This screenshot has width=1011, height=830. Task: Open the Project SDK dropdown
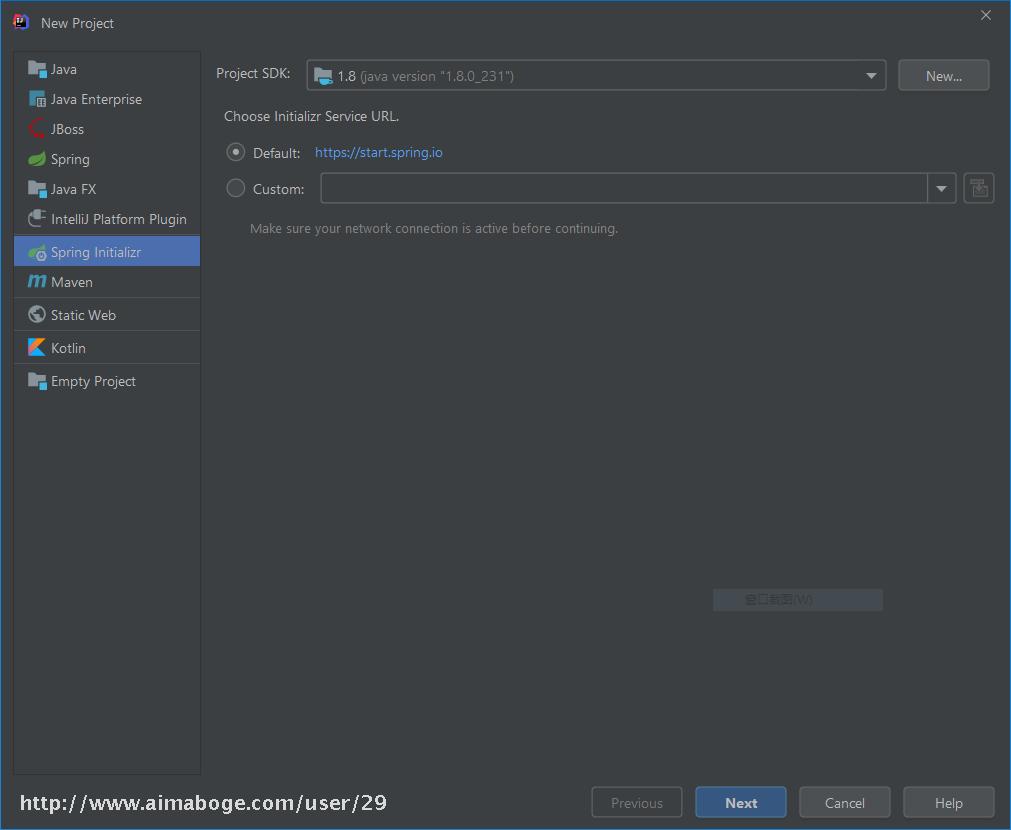point(596,75)
